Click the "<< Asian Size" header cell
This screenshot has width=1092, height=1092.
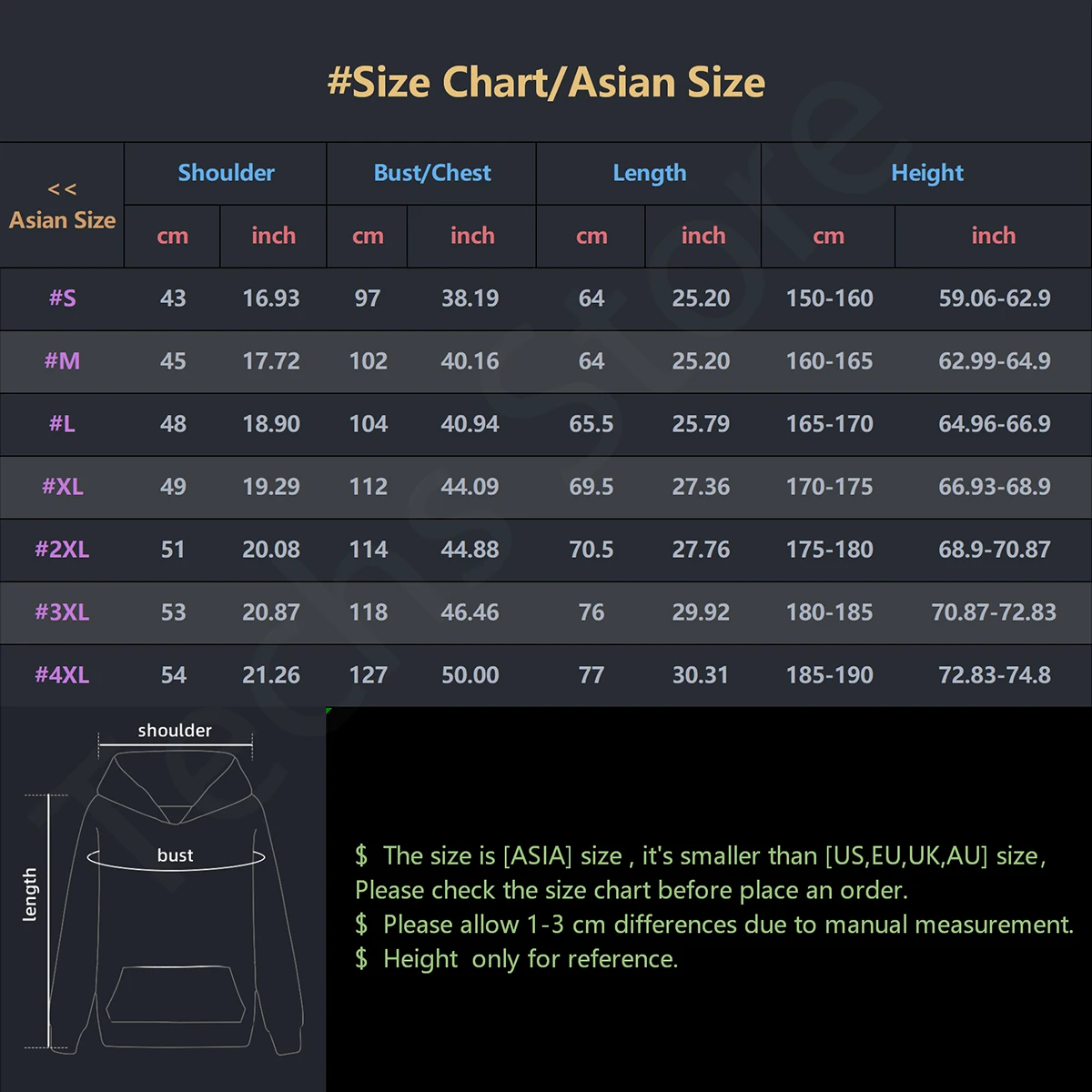pyautogui.click(x=62, y=206)
